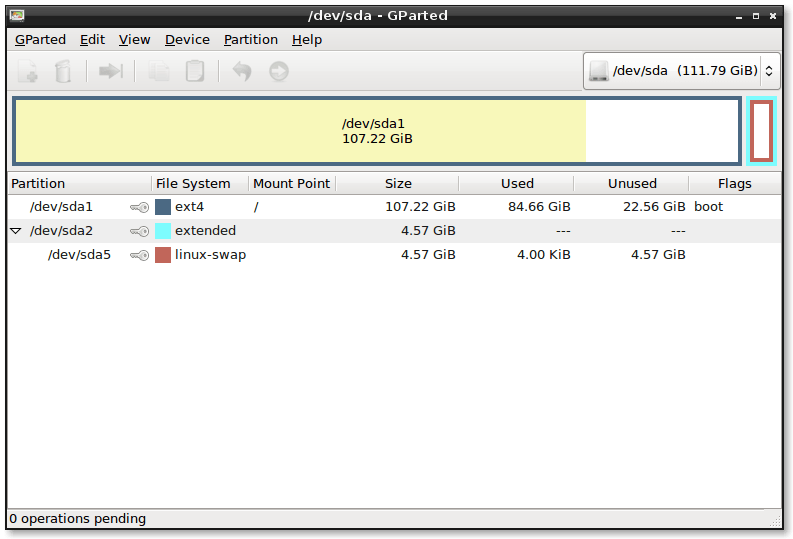Click the 107.22 GiB size cell

tap(420, 207)
